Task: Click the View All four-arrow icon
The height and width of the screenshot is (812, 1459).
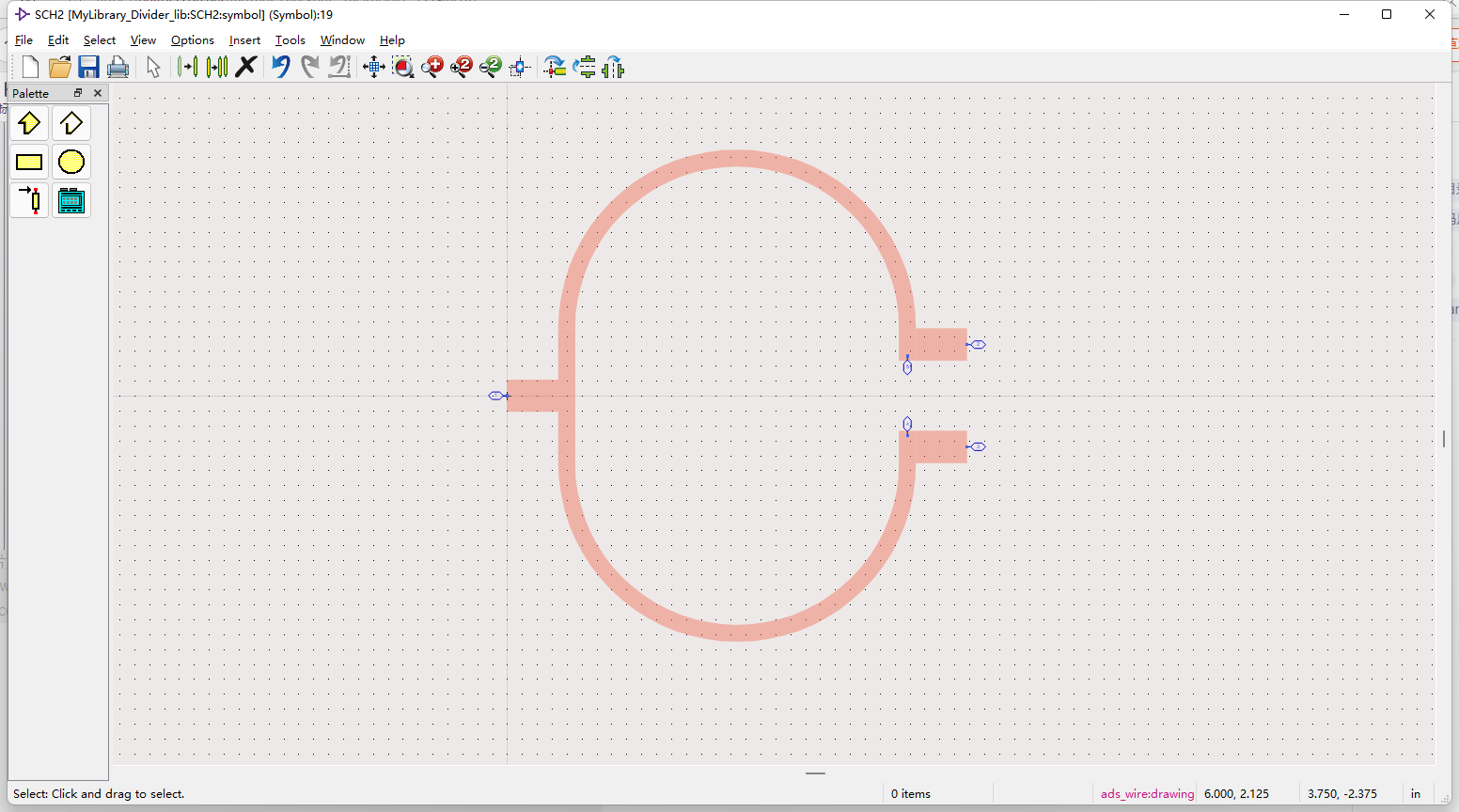Action: 374,67
